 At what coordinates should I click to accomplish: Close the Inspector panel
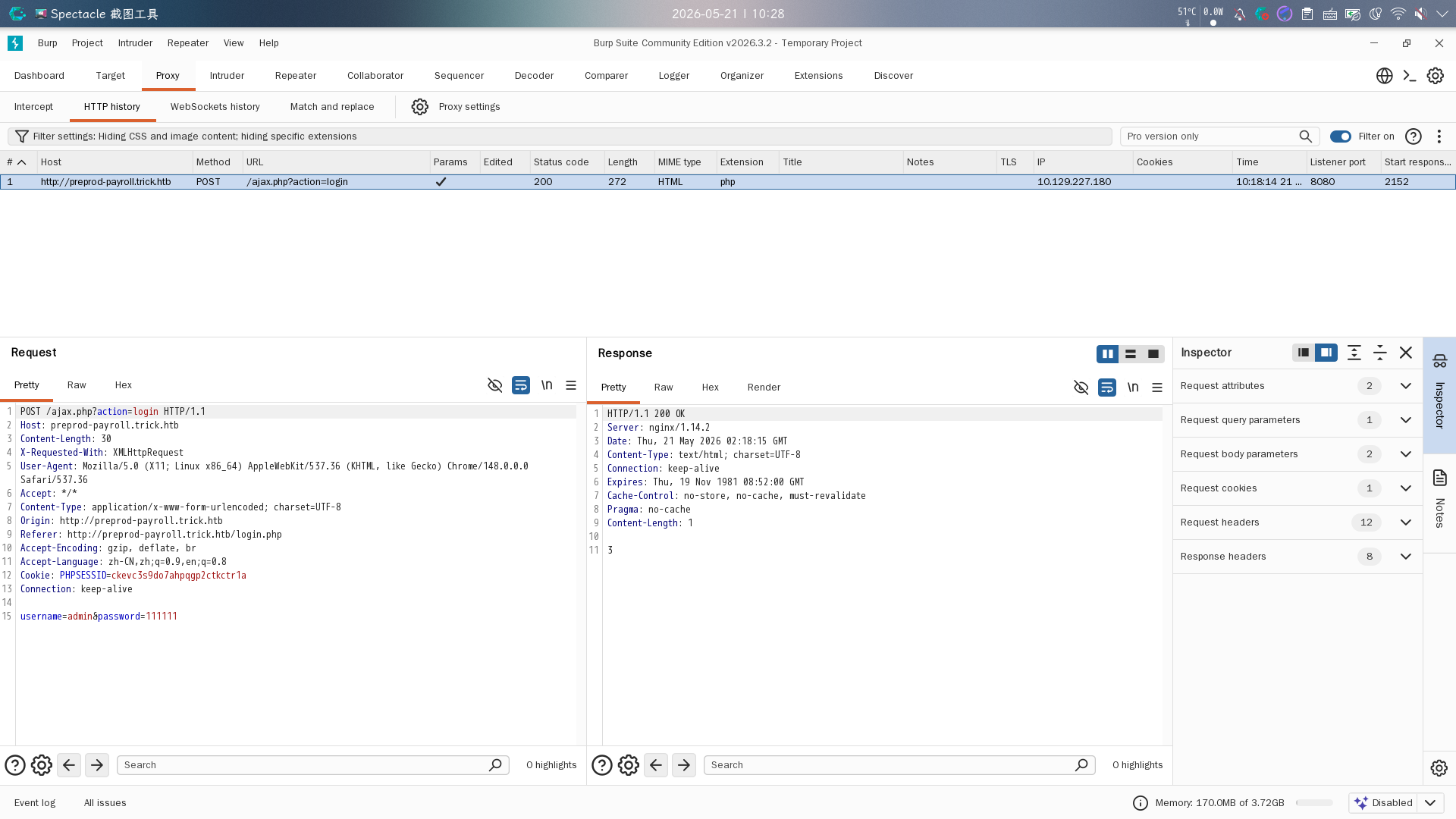pyautogui.click(x=1406, y=353)
